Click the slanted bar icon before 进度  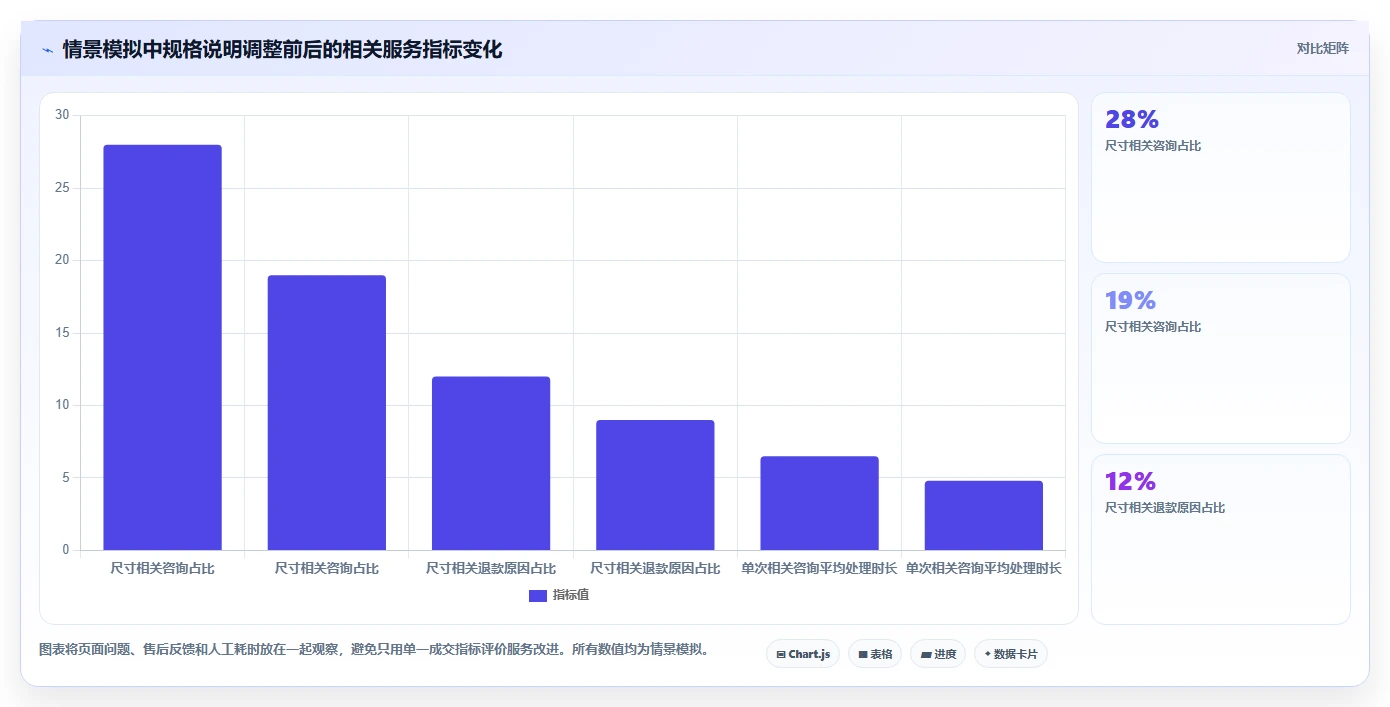tap(926, 655)
